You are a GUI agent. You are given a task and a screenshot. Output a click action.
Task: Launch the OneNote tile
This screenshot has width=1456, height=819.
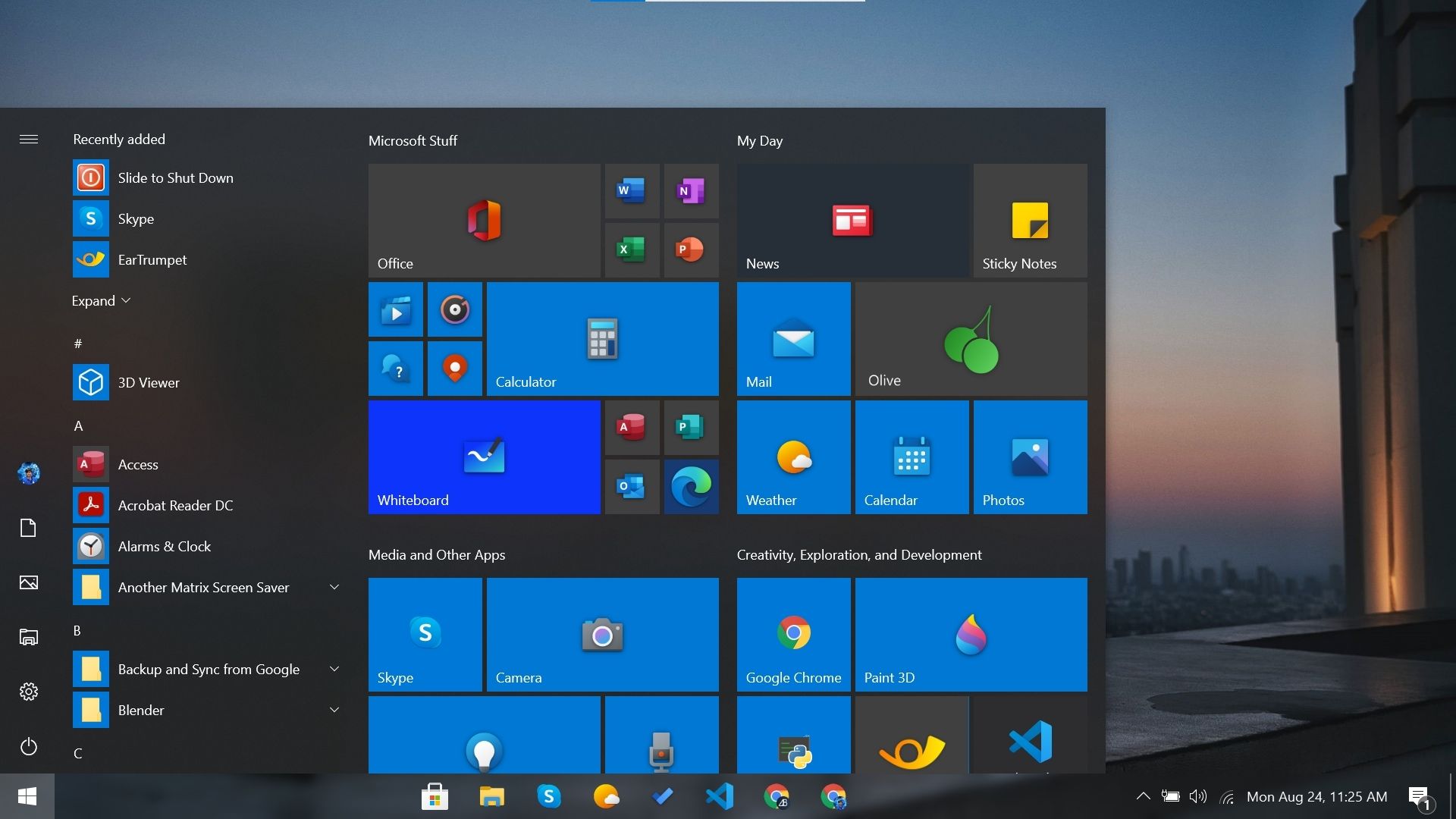point(691,191)
